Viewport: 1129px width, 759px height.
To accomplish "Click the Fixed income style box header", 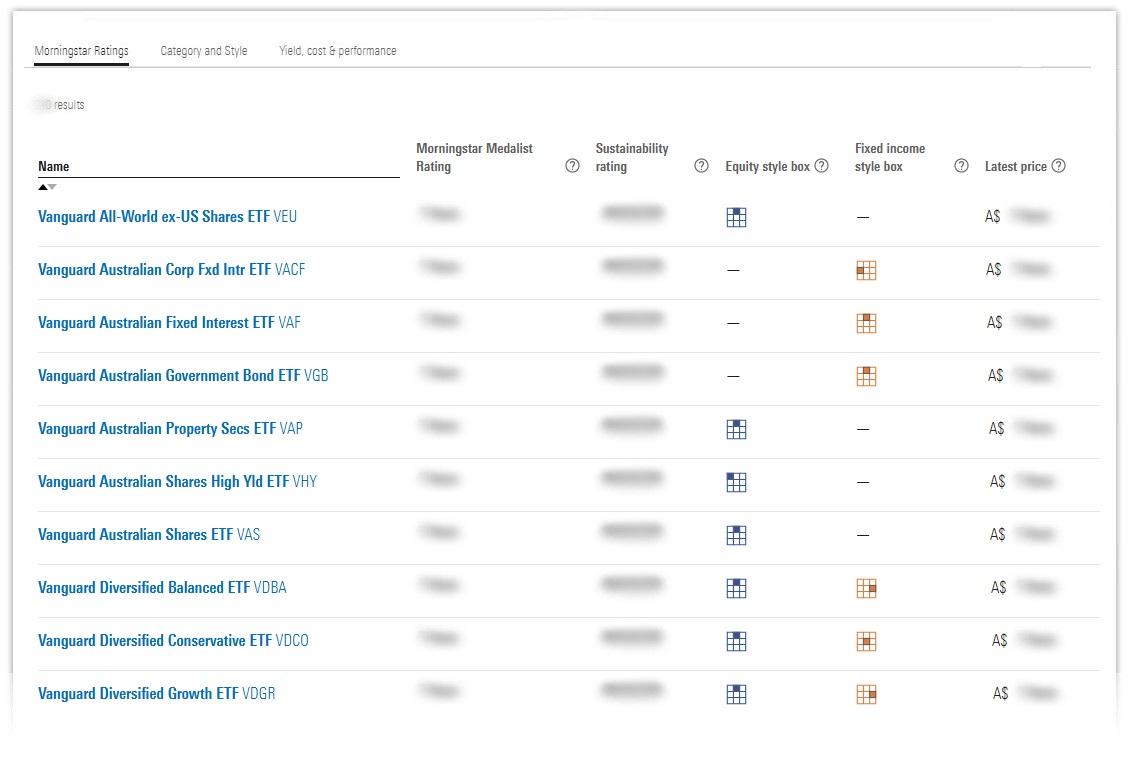I will pyautogui.click(x=890, y=157).
